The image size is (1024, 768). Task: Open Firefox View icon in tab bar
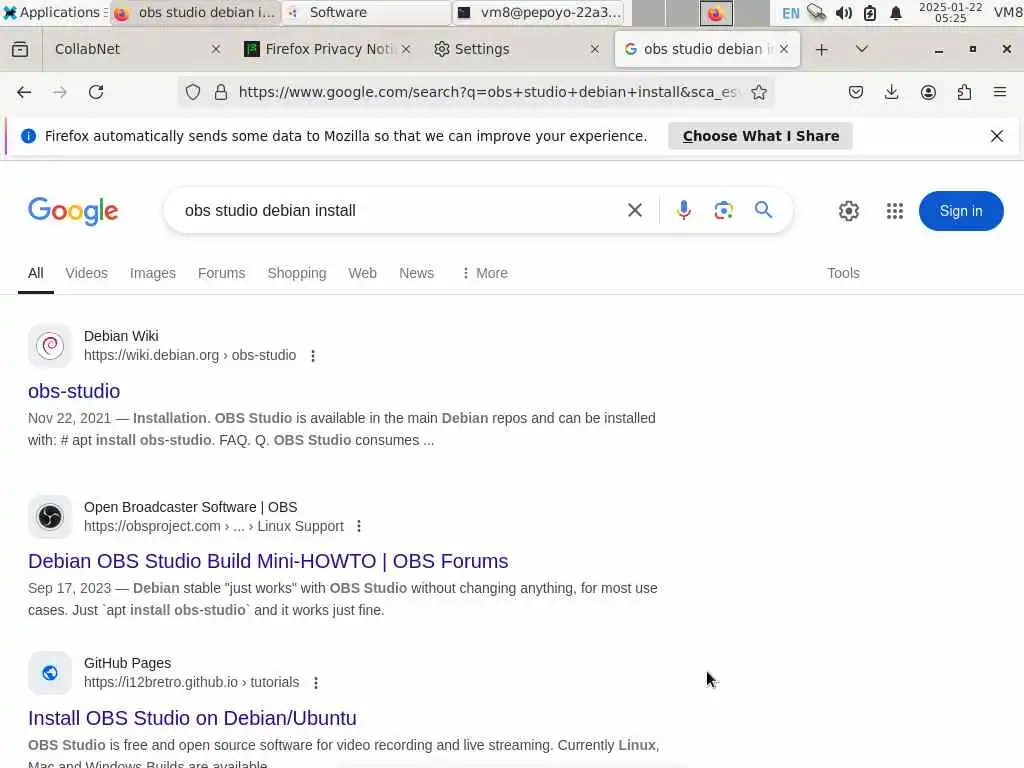[x=20, y=49]
